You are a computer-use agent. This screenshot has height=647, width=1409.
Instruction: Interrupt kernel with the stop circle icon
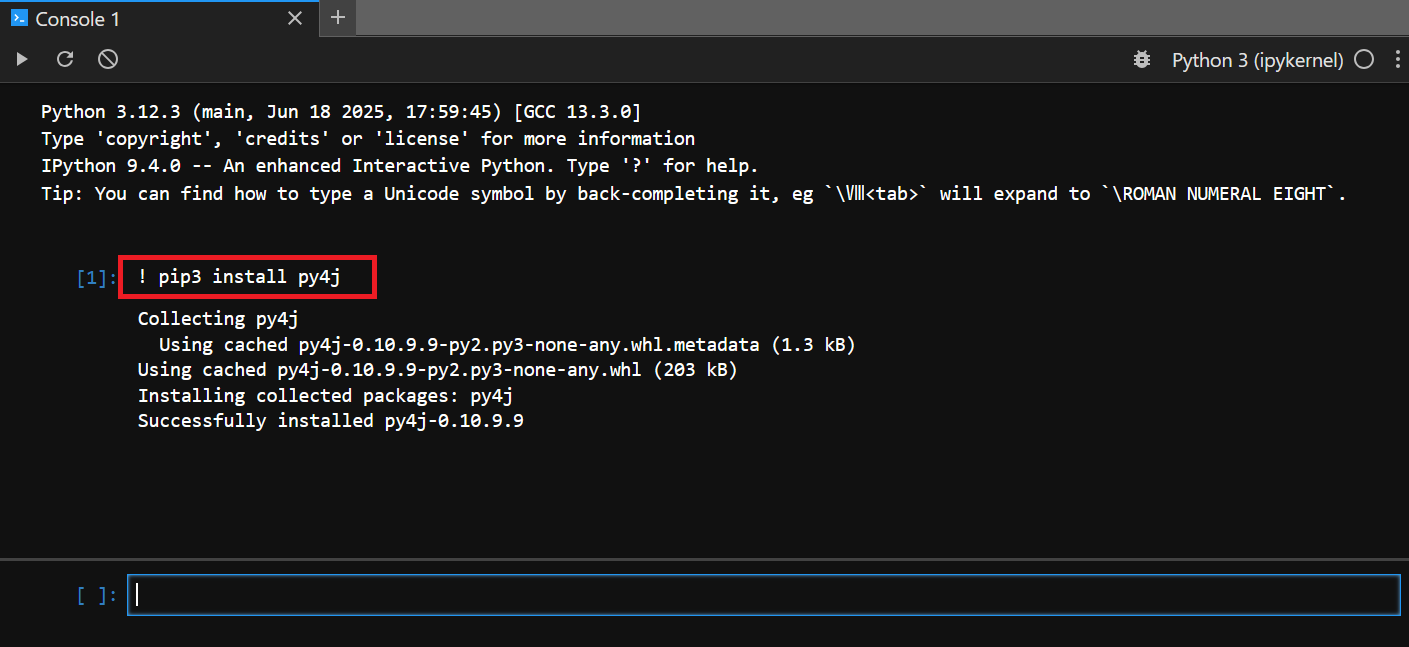[108, 59]
